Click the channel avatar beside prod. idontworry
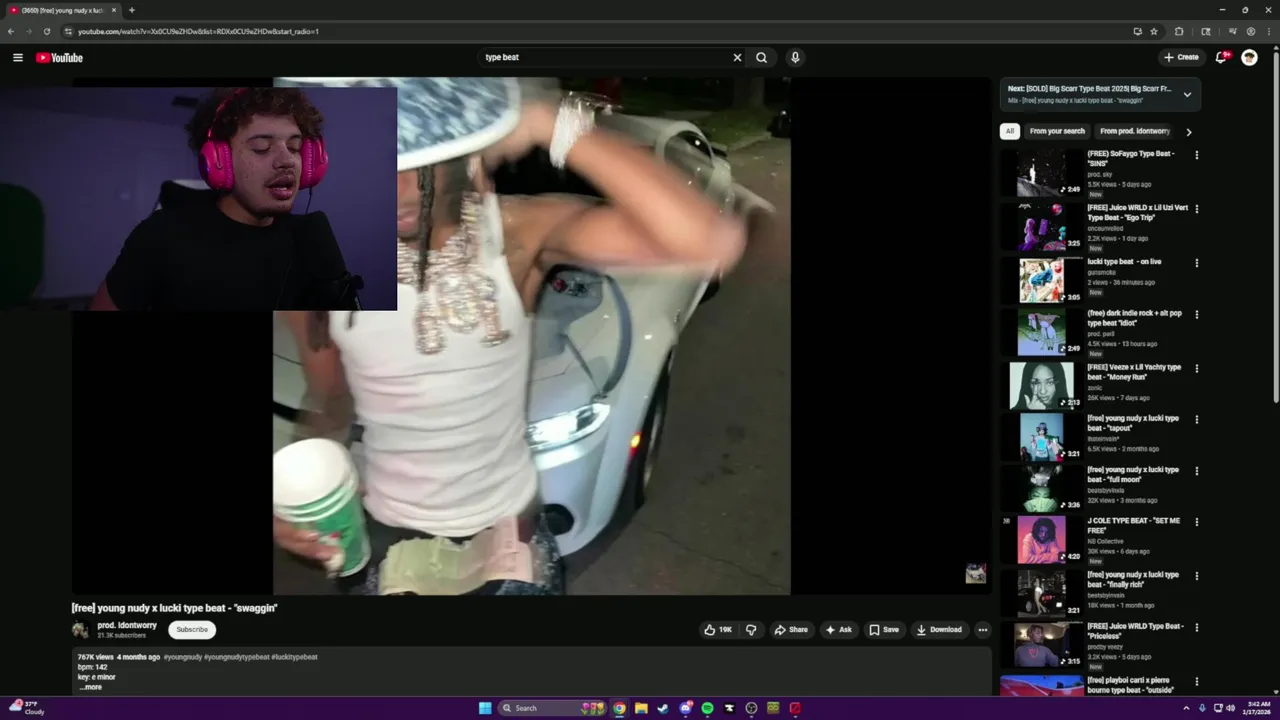Image resolution: width=1280 pixels, height=720 pixels. pos(80,630)
